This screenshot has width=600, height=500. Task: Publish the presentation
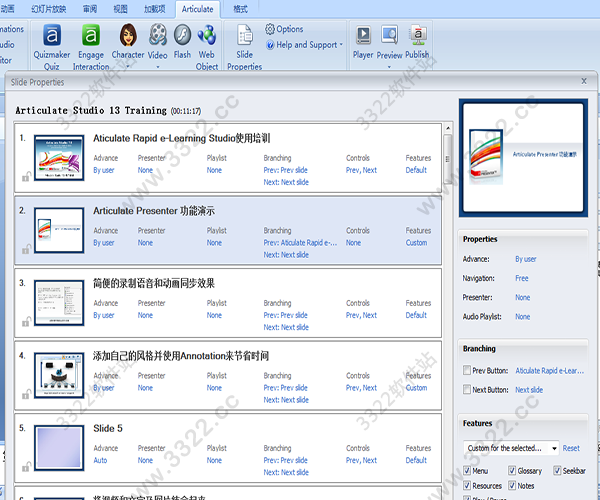pos(417,42)
